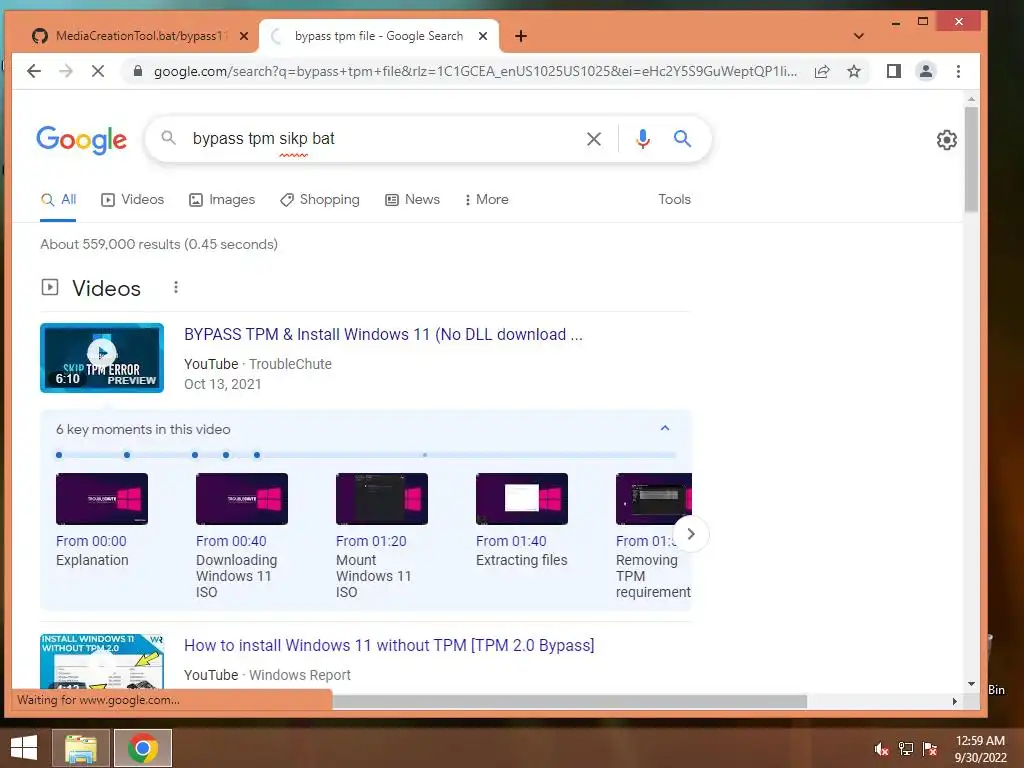
Task: Open the Tools search options
Action: [674, 199]
